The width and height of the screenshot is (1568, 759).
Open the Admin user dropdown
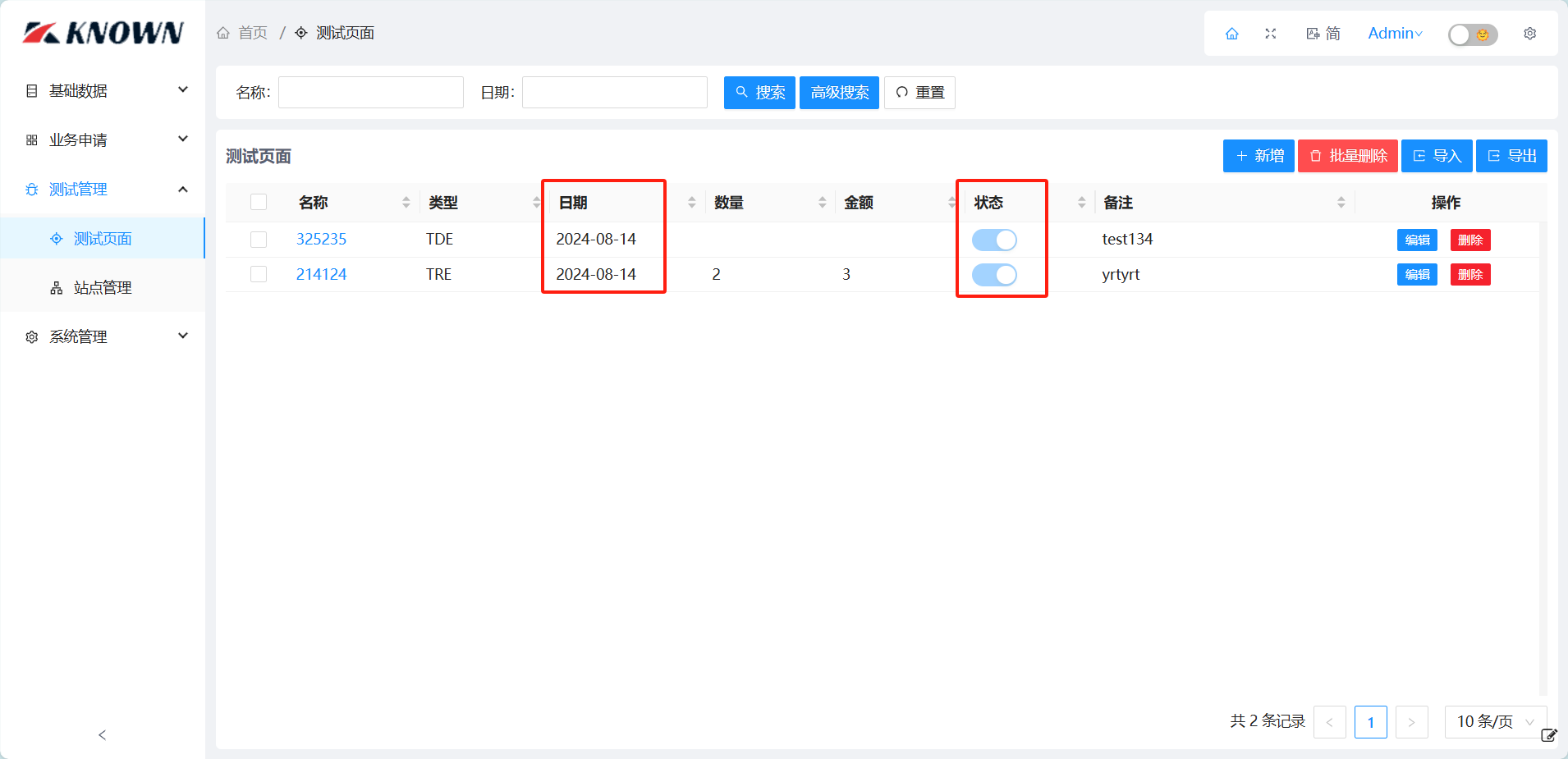[x=1395, y=34]
